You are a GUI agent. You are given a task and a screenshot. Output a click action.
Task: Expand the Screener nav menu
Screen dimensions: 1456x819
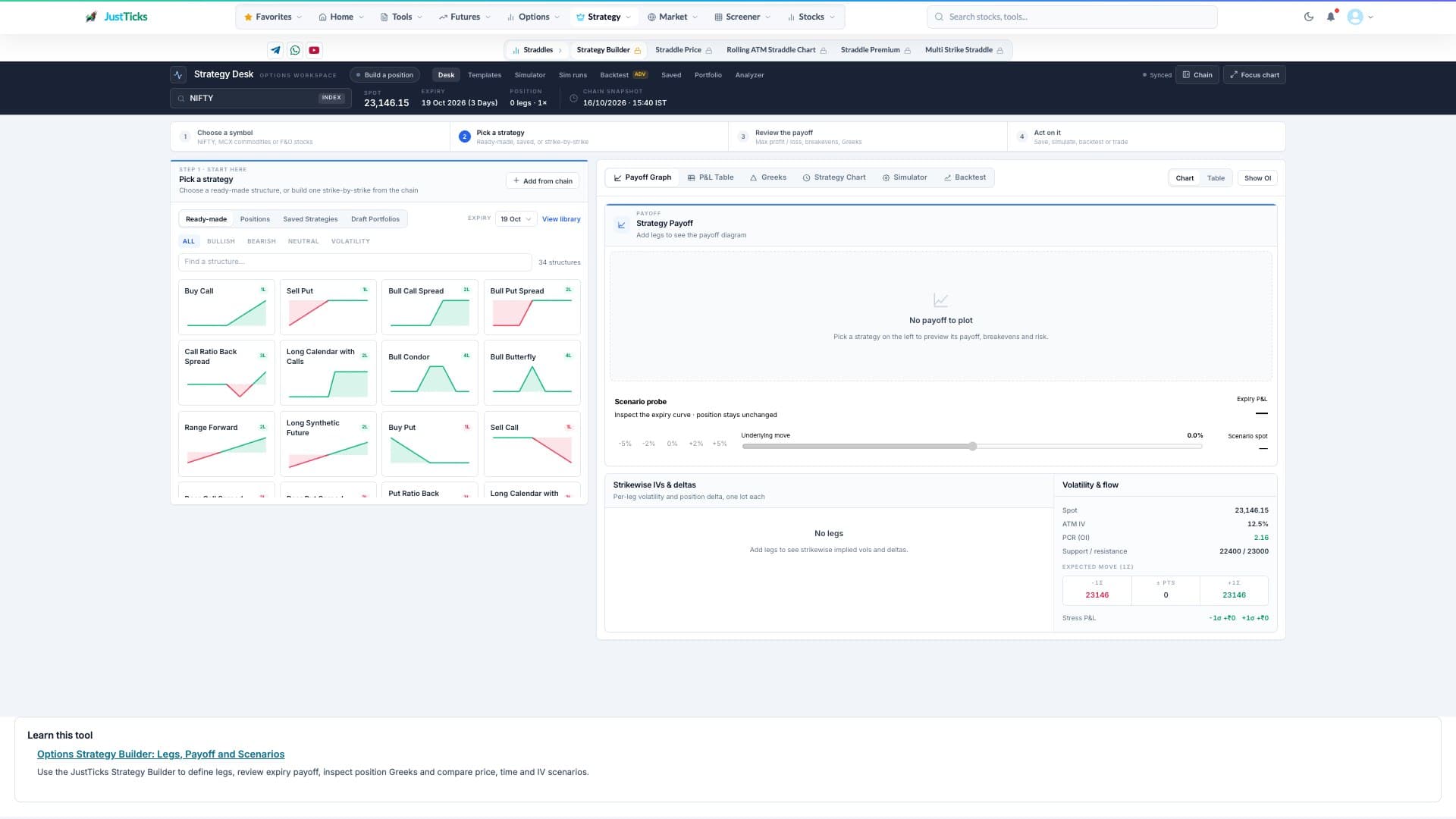pos(742,17)
